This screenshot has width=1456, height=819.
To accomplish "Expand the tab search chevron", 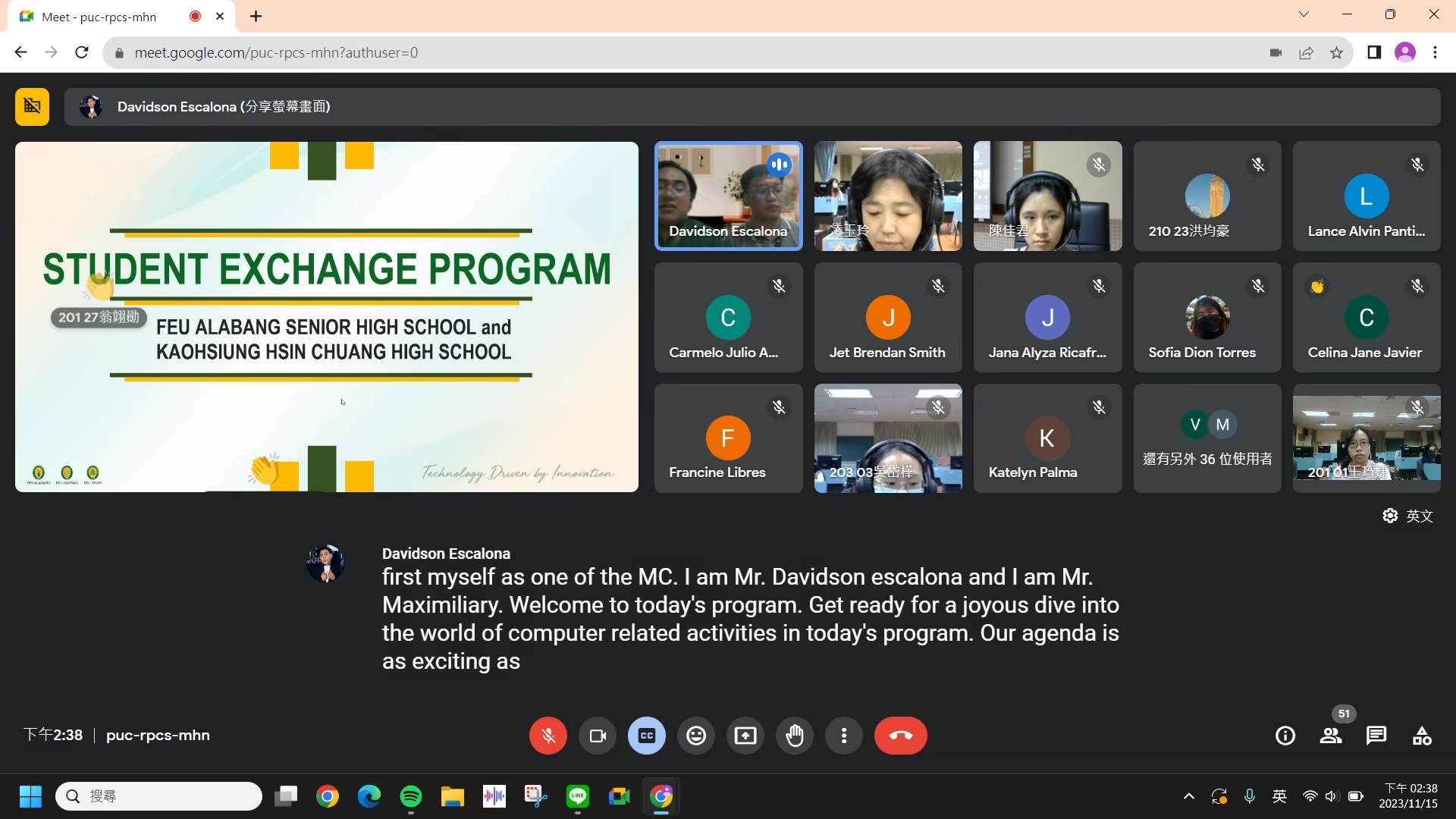I will click(x=1304, y=14).
